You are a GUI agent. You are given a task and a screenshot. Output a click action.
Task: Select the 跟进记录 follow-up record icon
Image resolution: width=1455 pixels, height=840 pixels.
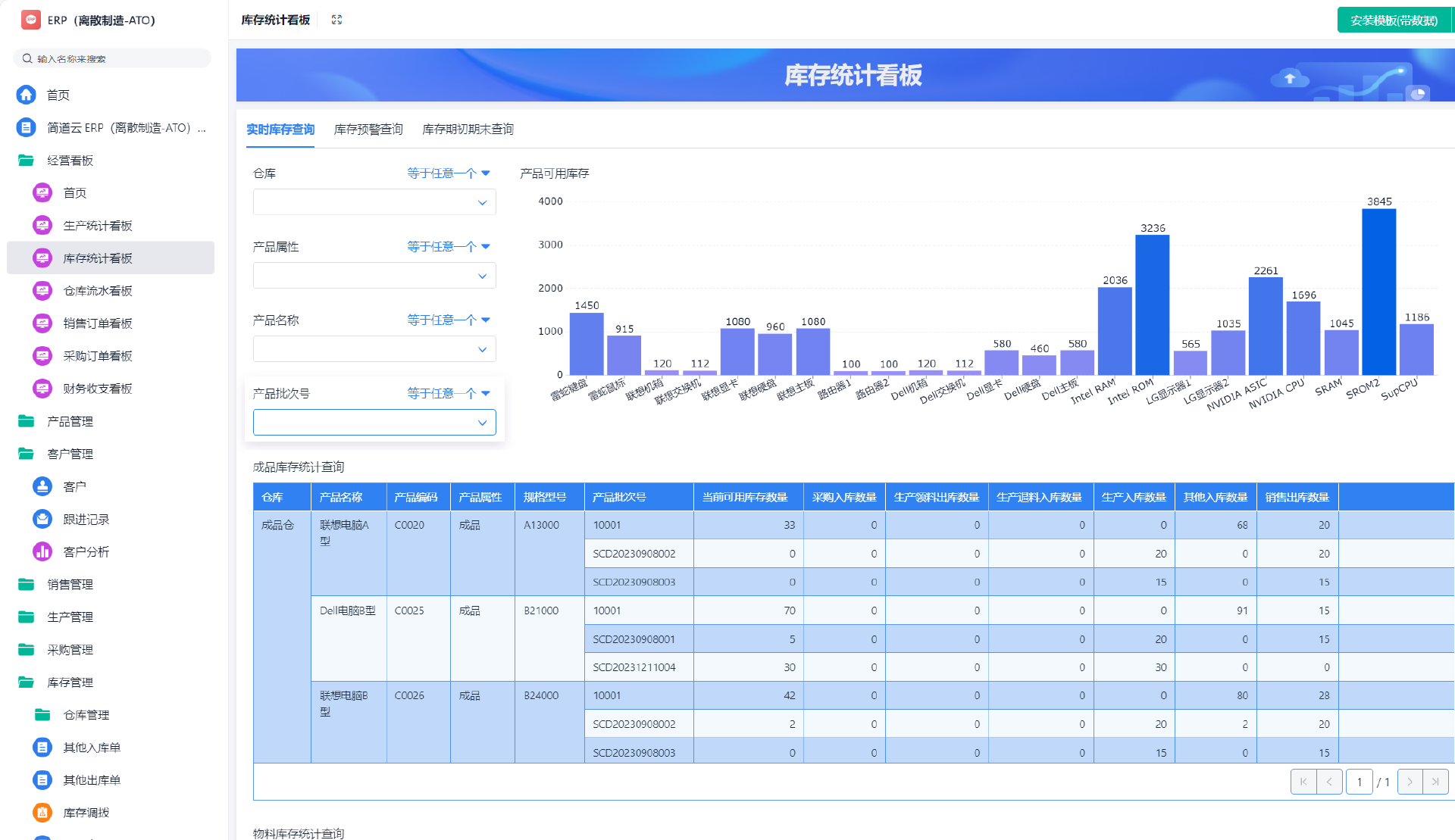pyautogui.click(x=42, y=518)
